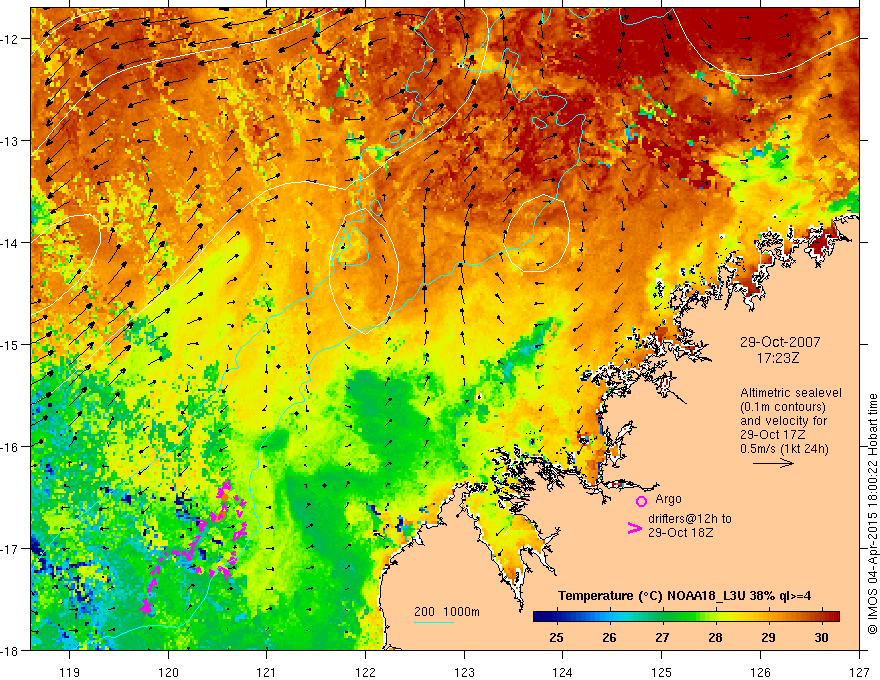Image resolution: width=880 pixels, height=680 pixels.
Task: Click the magenta drifter arrowhead legend symbol
Action: pos(635,528)
